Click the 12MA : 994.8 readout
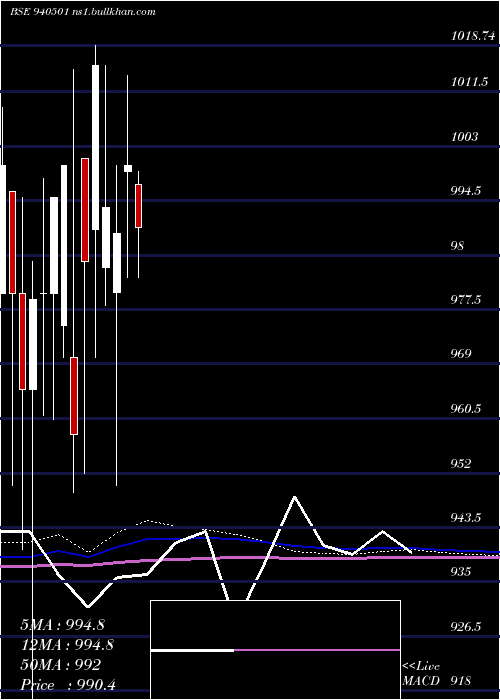Image resolution: width=500 pixels, height=700 pixels. coord(67,644)
